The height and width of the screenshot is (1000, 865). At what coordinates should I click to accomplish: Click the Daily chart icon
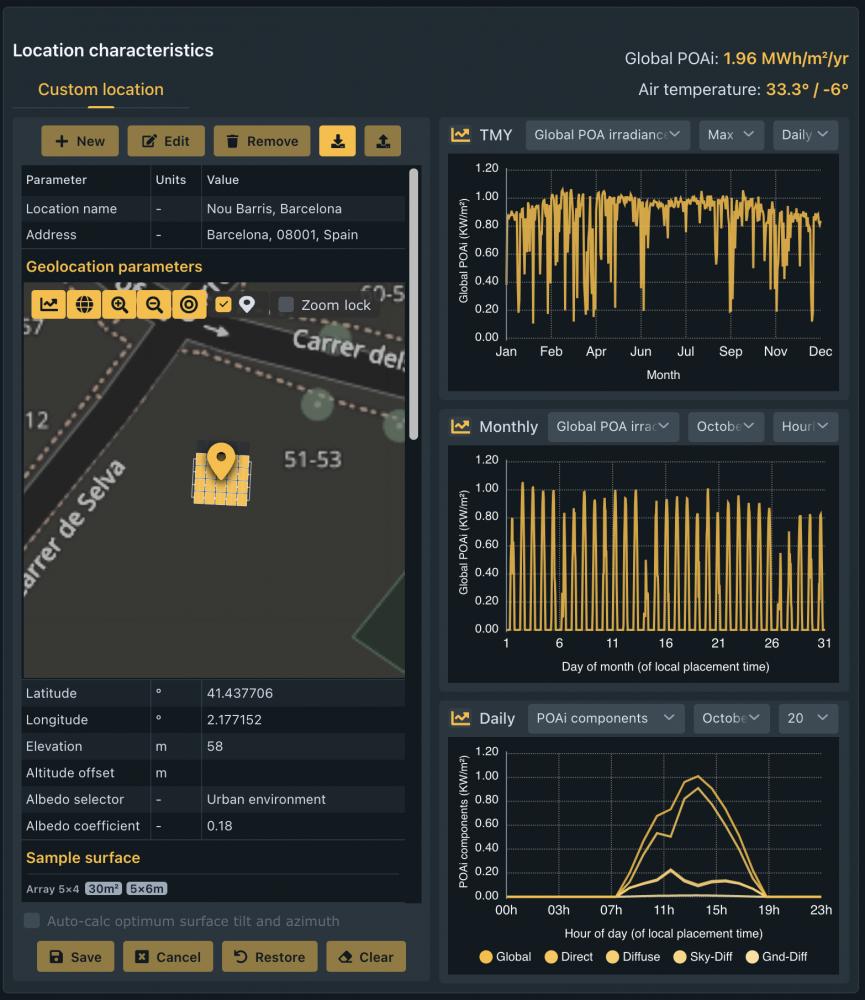[460, 718]
